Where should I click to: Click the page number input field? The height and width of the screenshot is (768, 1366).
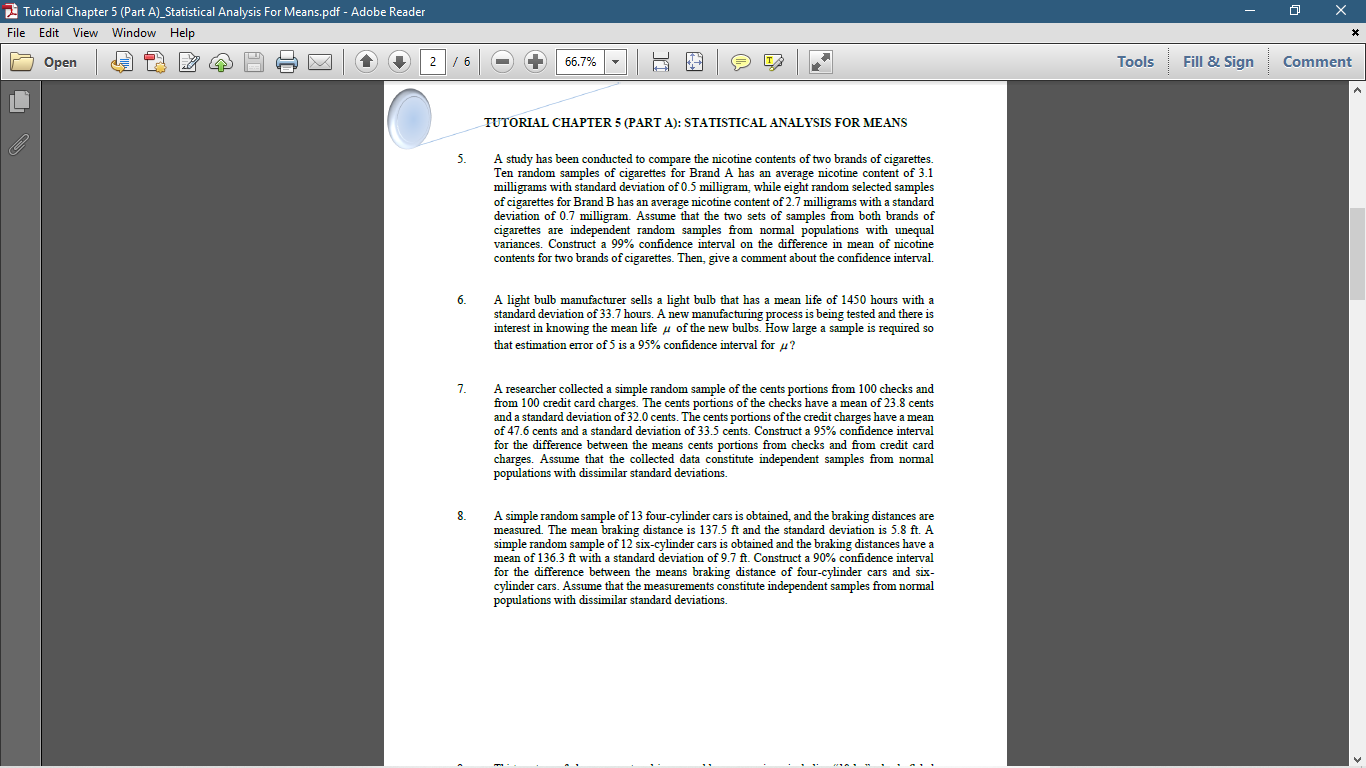click(432, 62)
